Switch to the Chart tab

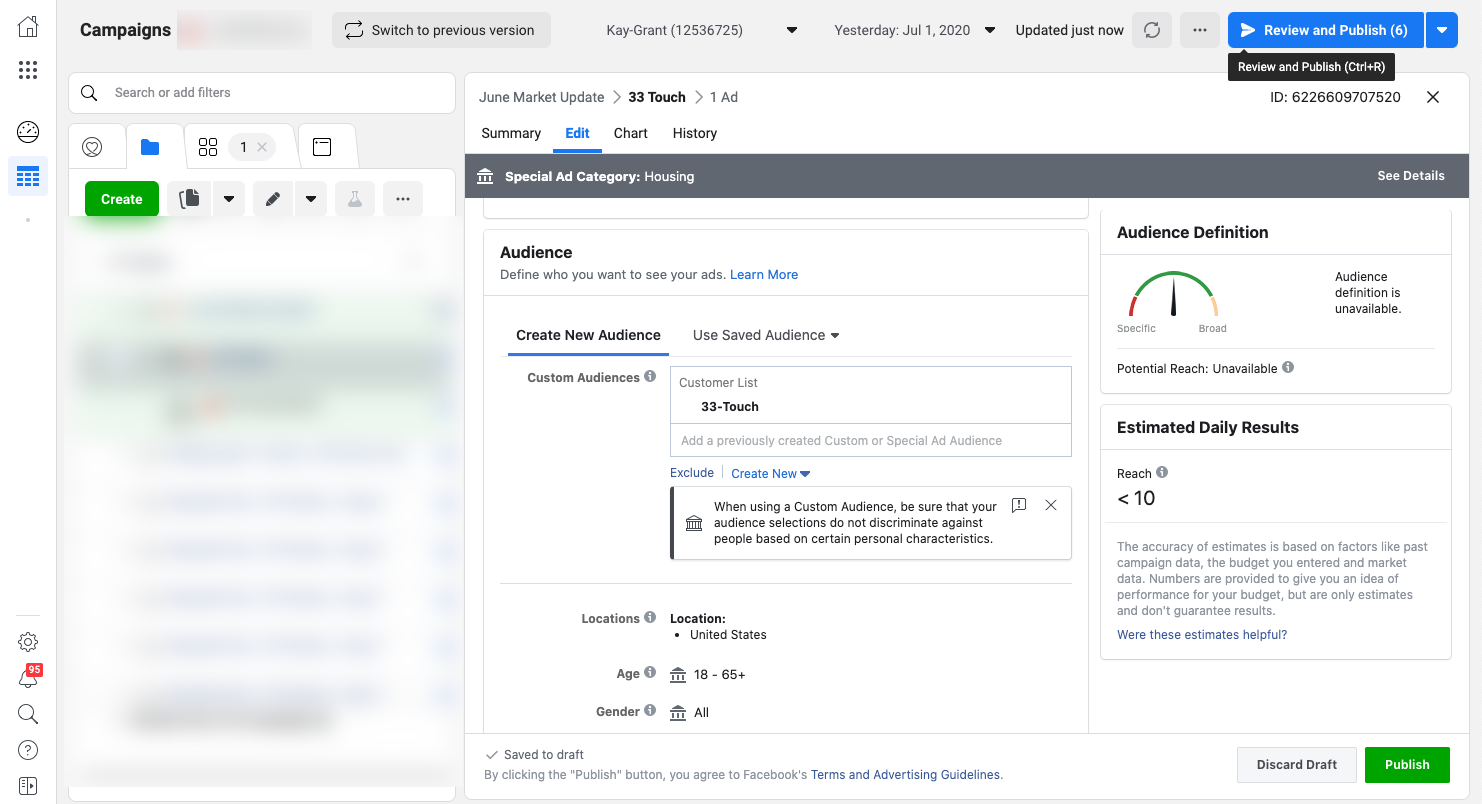coord(630,133)
